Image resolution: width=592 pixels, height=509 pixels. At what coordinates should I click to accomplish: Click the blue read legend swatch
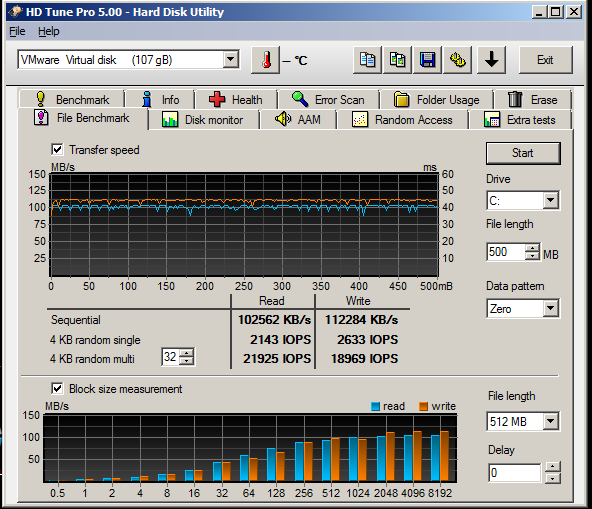pyautogui.click(x=375, y=406)
